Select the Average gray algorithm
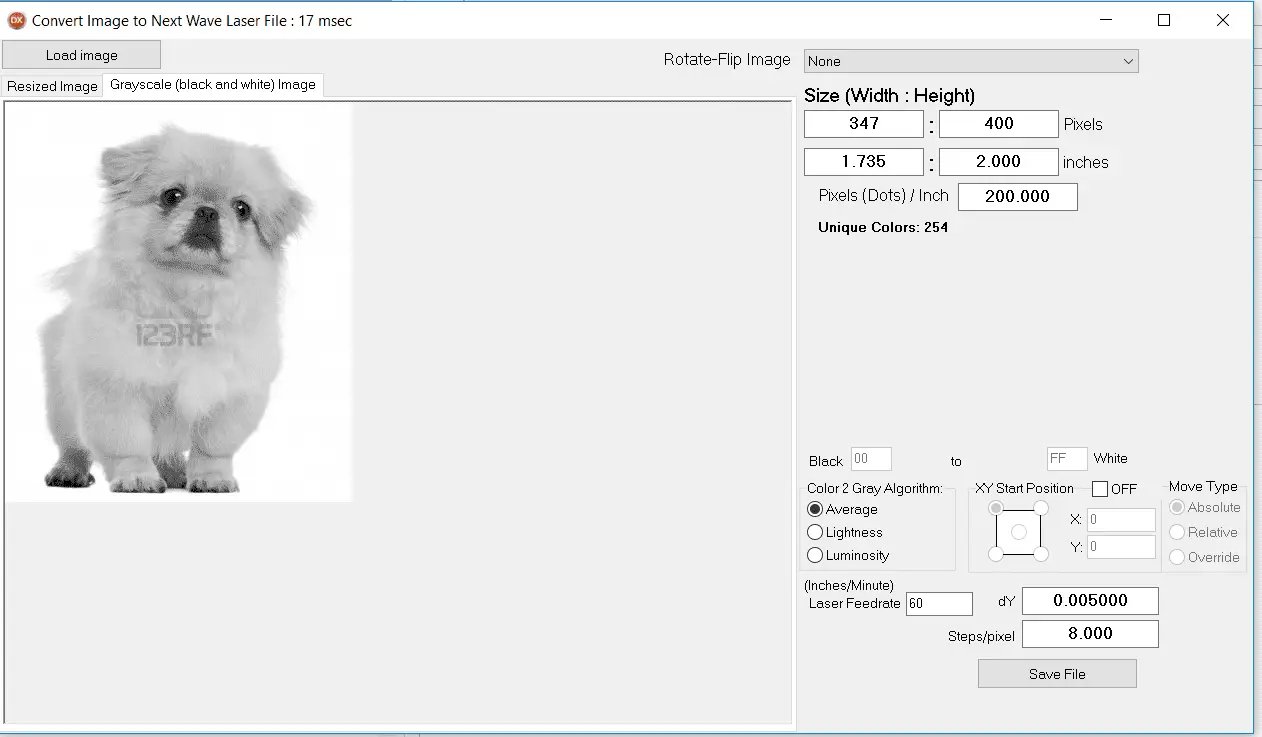This screenshot has width=1262, height=737. [x=842, y=509]
